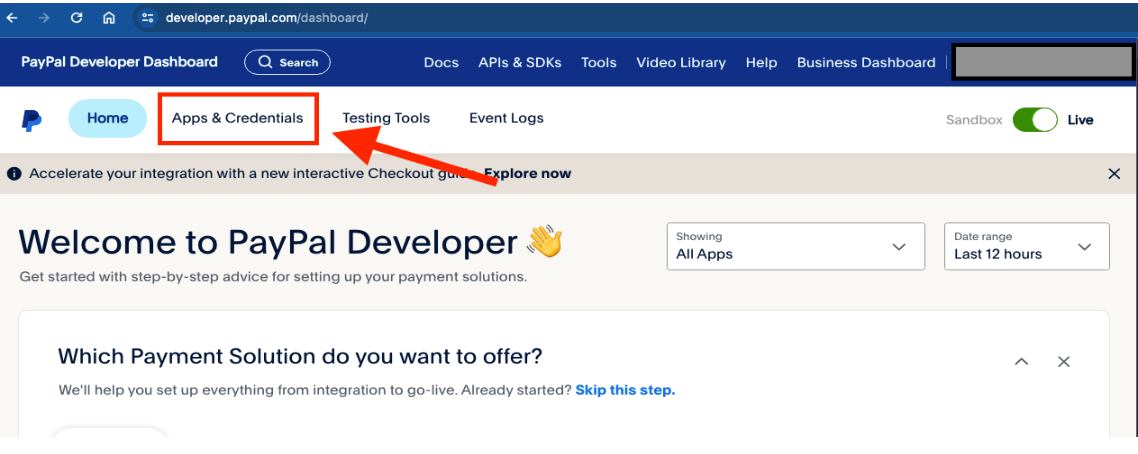The image size is (1138, 454).
Task: Open the Showing All Apps dropdown
Action: point(795,247)
